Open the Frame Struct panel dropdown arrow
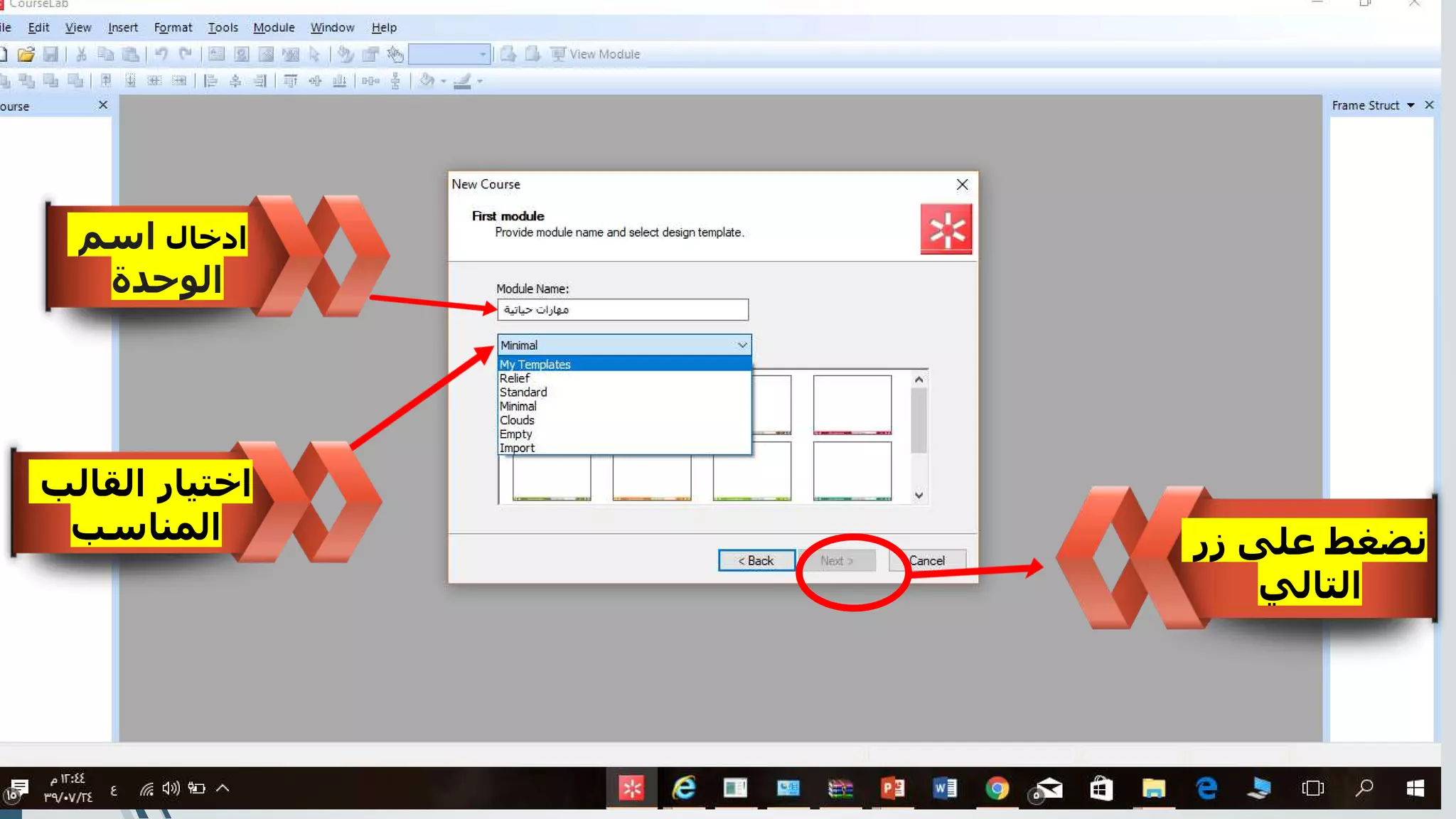The height and width of the screenshot is (819, 1456). tap(1410, 105)
